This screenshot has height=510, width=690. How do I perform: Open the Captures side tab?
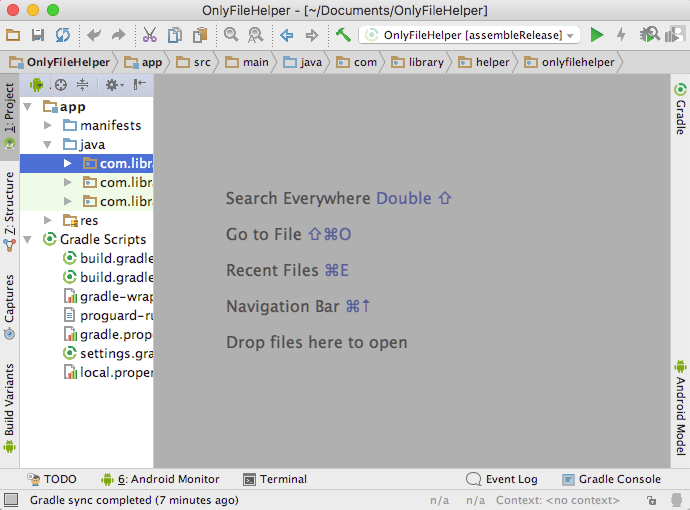point(9,307)
